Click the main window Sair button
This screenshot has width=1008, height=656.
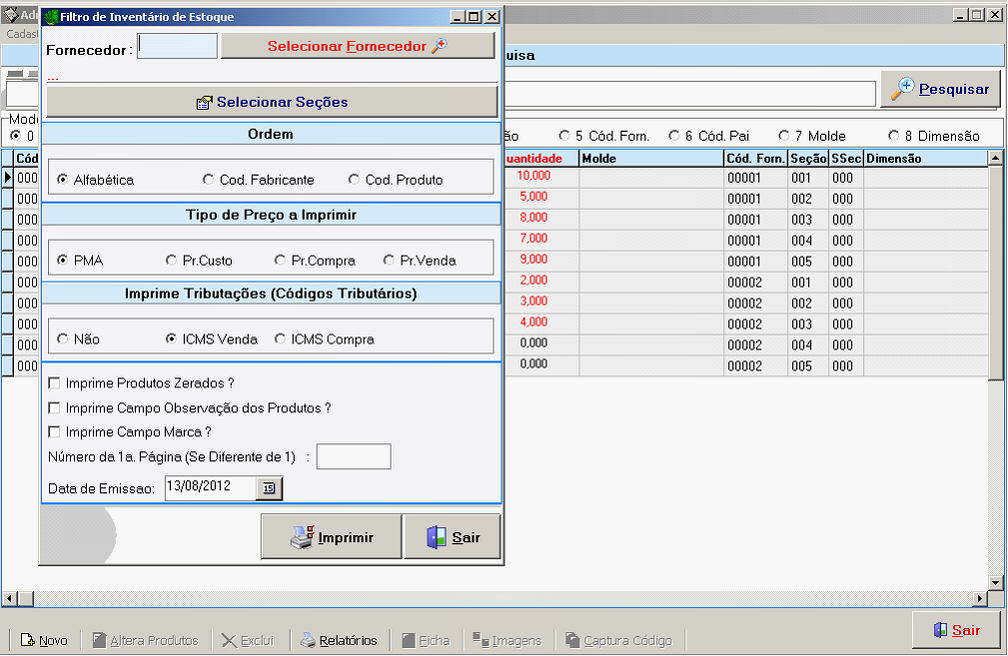955,630
